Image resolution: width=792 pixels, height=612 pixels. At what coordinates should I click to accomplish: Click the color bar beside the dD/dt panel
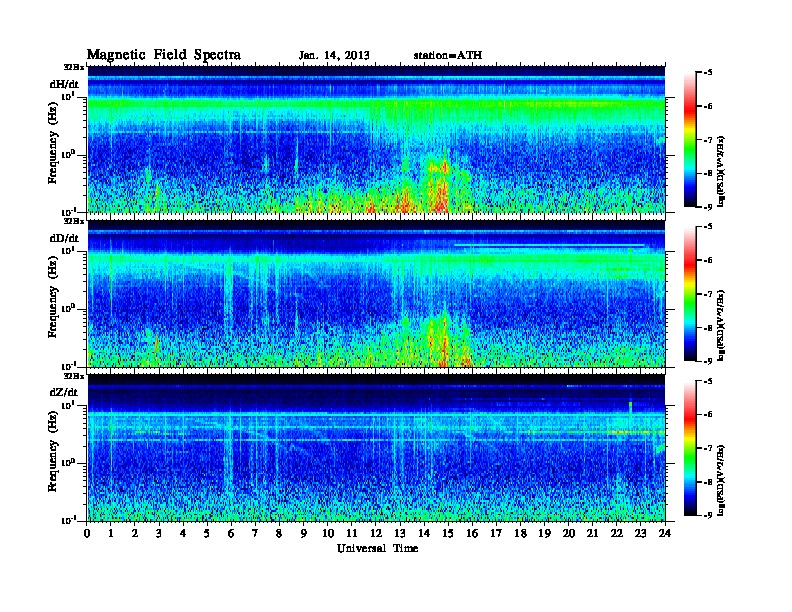[x=690, y=293]
